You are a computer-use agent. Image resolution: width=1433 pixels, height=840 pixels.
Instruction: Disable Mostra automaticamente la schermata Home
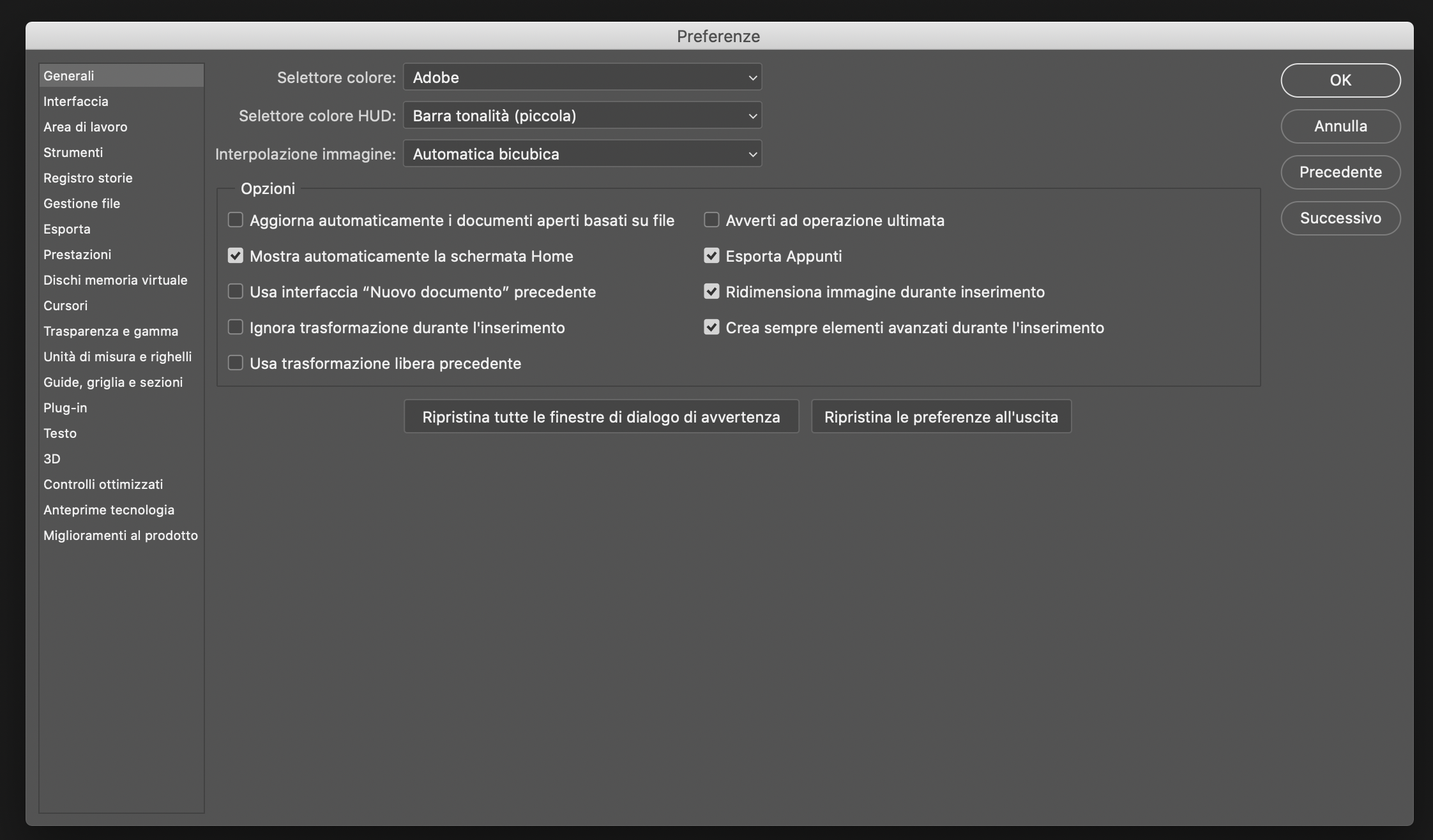tap(236, 256)
